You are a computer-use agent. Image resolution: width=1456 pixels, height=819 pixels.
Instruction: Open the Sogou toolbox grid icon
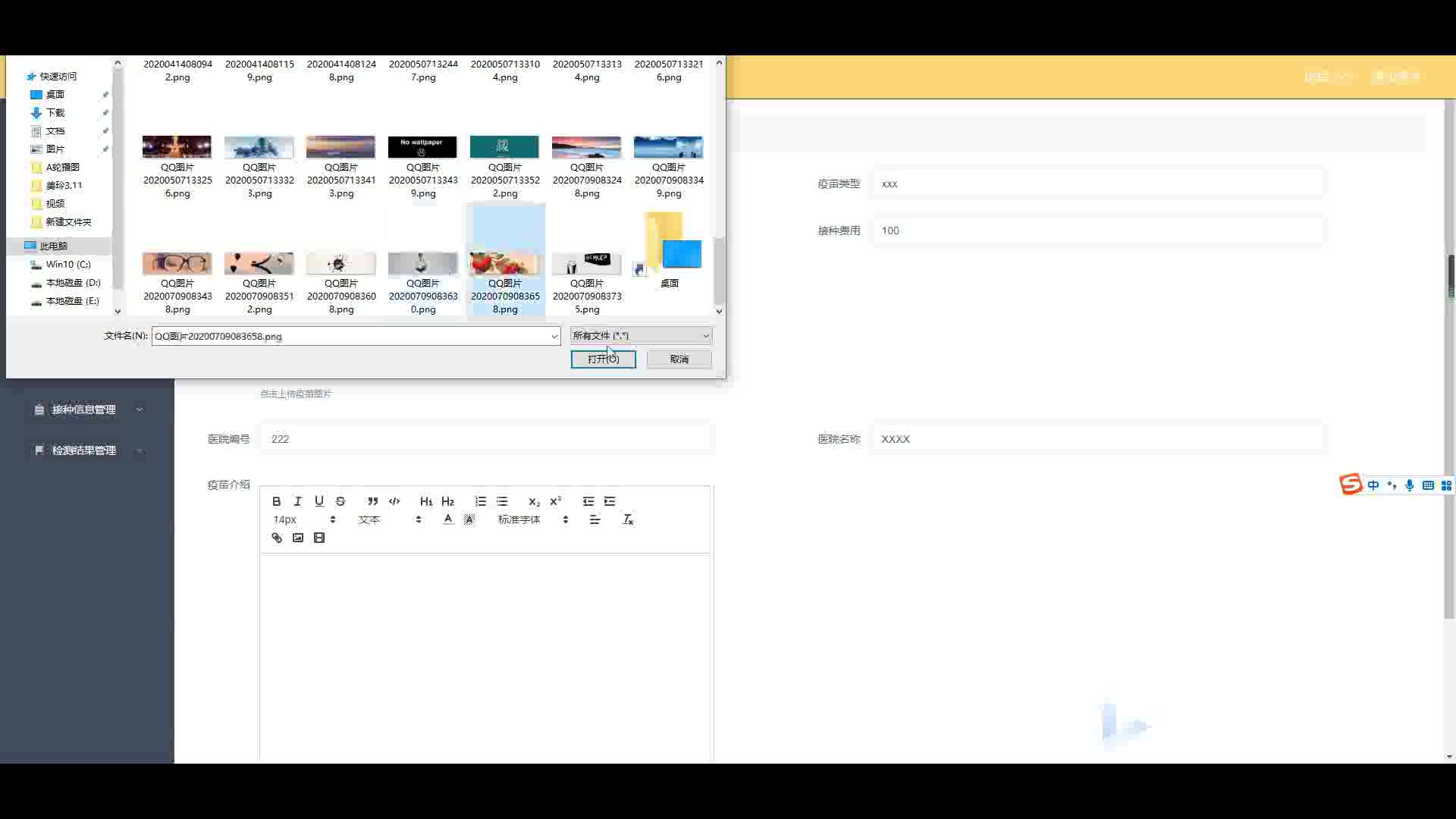pos(1446,485)
